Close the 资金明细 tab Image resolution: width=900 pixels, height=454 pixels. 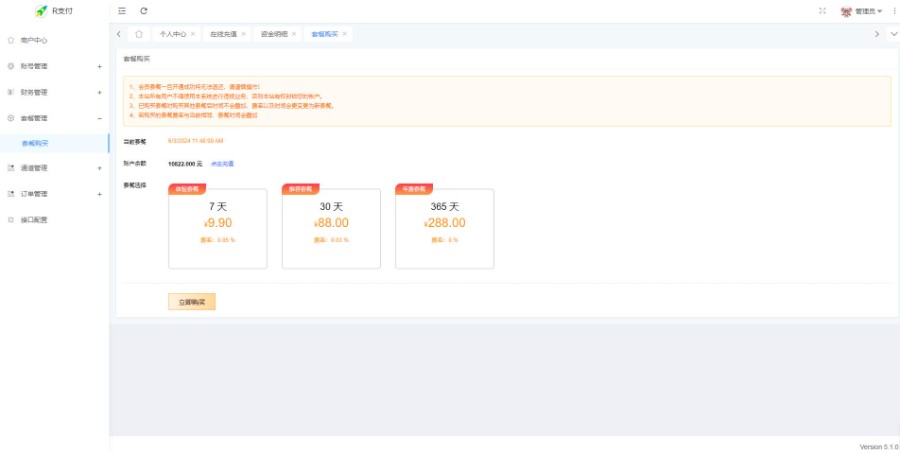click(294, 34)
